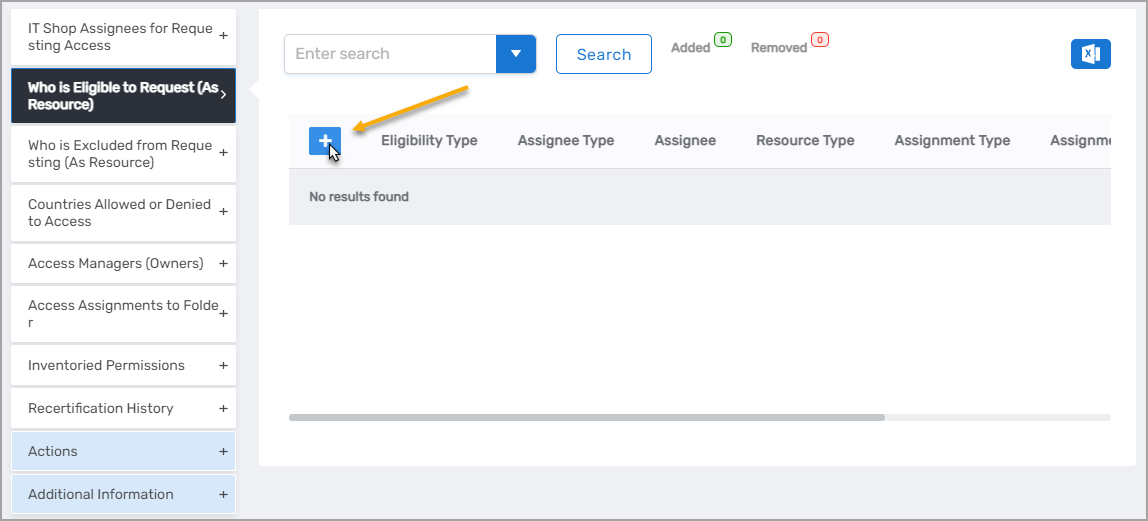Click plus icon beside Inventoried Permissions
1148x521 pixels.
click(223, 366)
